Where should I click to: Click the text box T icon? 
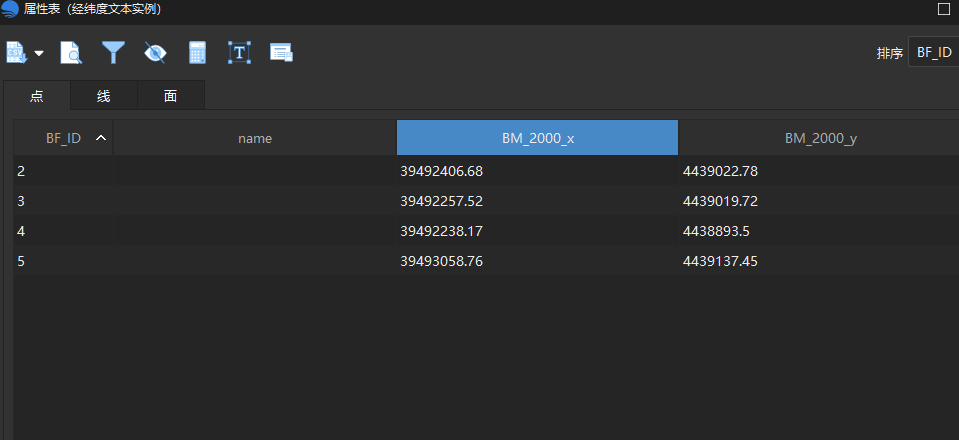point(239,53)
